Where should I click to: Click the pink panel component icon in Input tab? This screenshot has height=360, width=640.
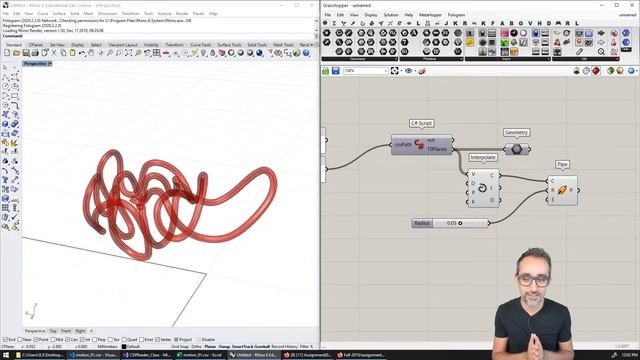click(x=504, y=33)
